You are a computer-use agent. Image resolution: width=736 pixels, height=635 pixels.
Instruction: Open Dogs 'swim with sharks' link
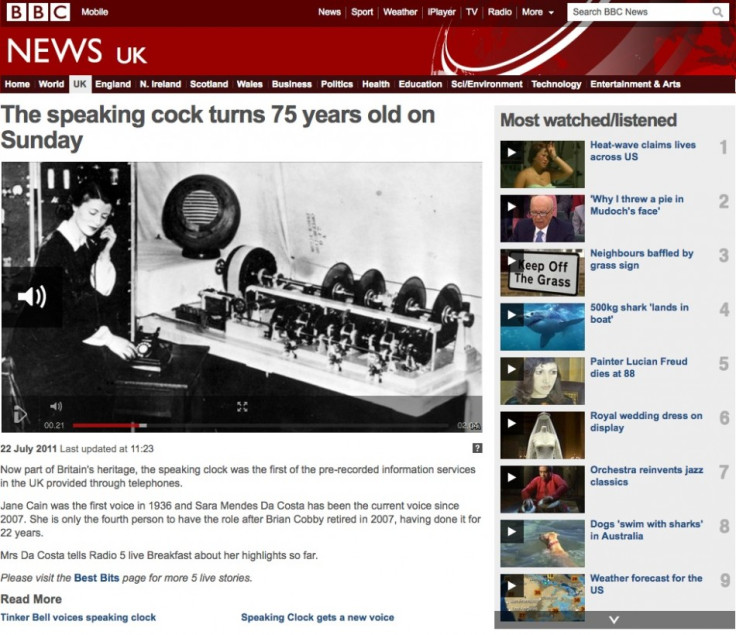coord(646,530)
